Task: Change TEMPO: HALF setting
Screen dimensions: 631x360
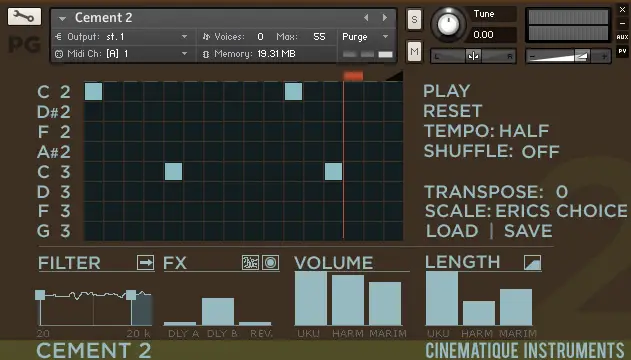Action: point(486,131)
